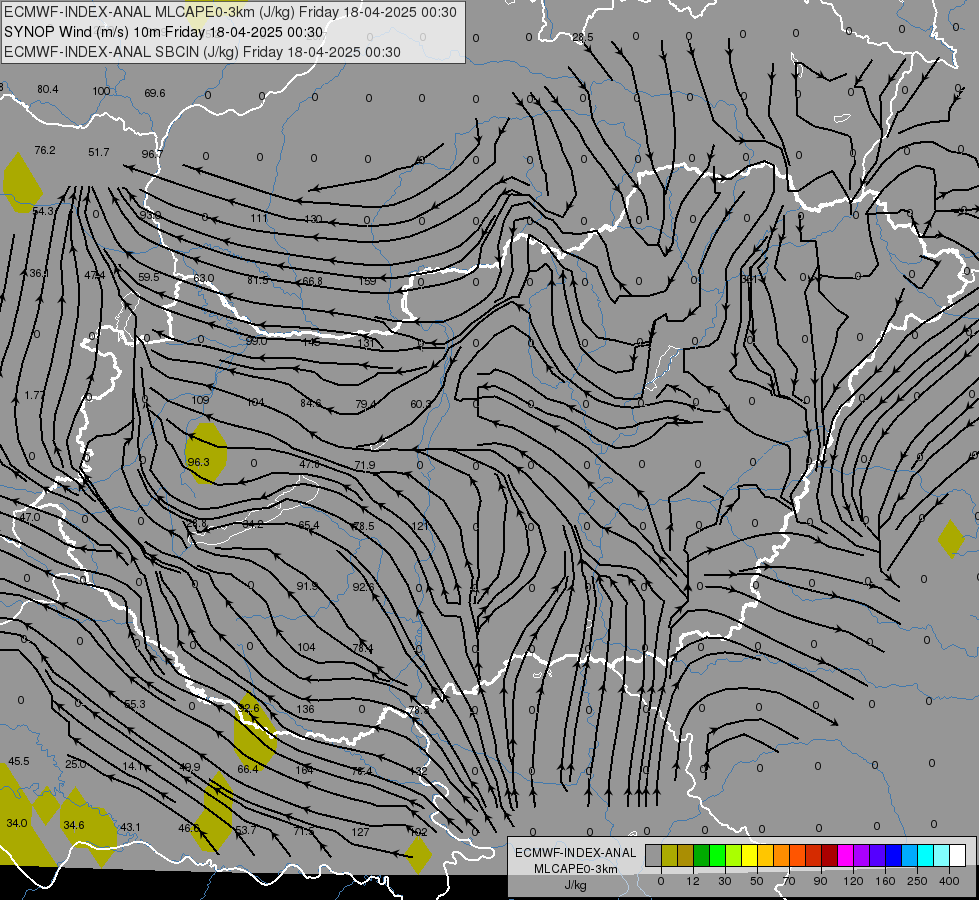Image resolution: width=979 pixels, height=900 pixels.
Task: Click the map value 1.77
Action: [x=34, y=395]
